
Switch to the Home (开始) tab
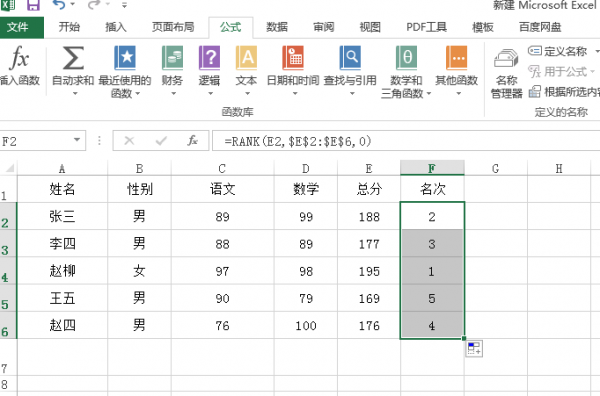pos(69,27)
